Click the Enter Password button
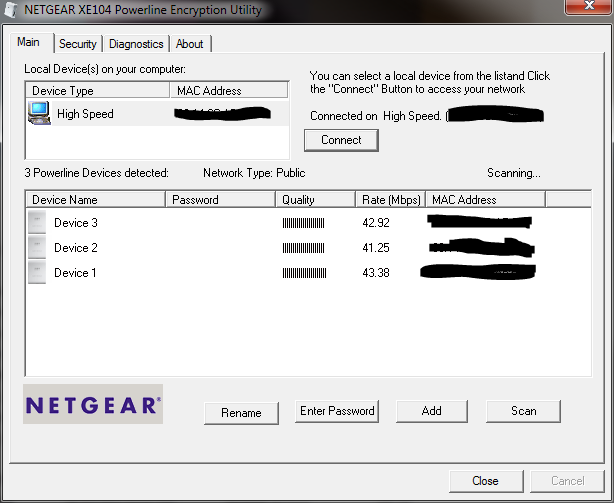This screenshot has width=614, height=503. [337, 411]
